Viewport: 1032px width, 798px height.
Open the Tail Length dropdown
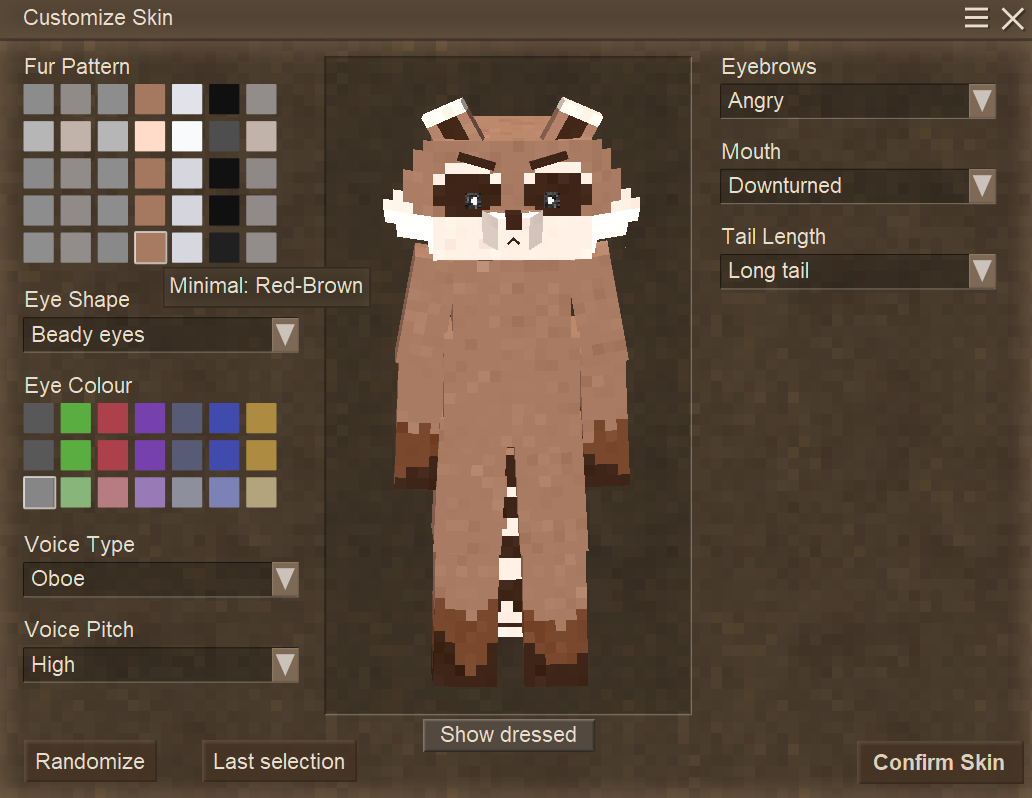(x=858, y=271)
